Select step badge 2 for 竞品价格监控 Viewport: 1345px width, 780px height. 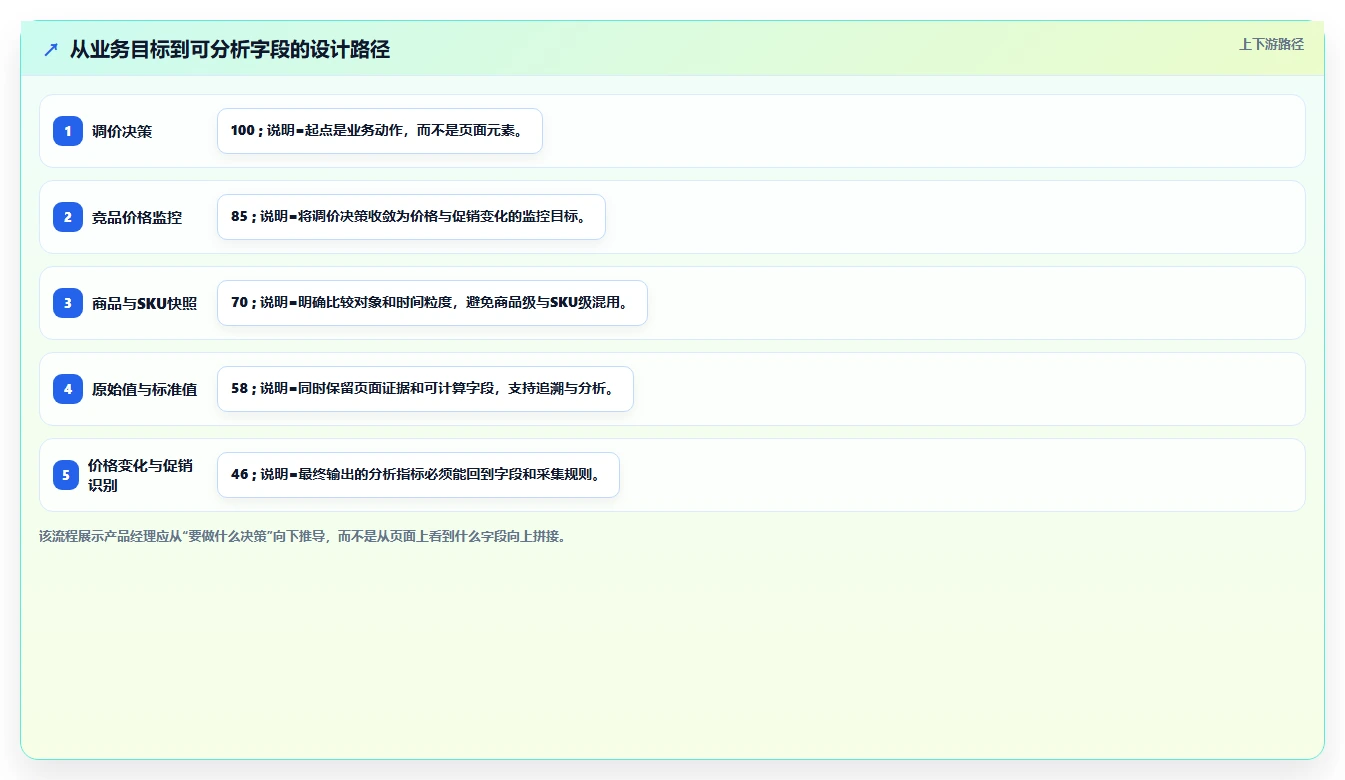pos(68,217)
